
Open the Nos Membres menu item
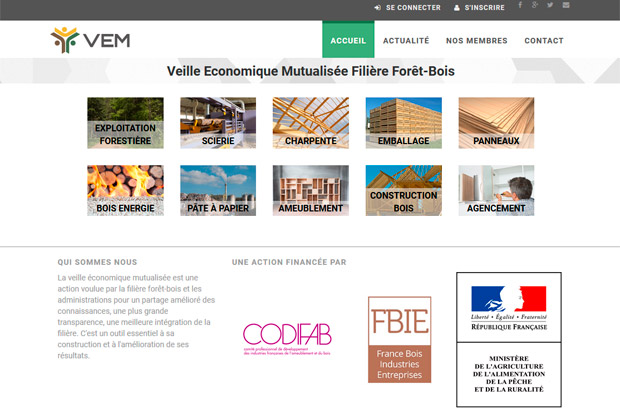tap(476, 40)
